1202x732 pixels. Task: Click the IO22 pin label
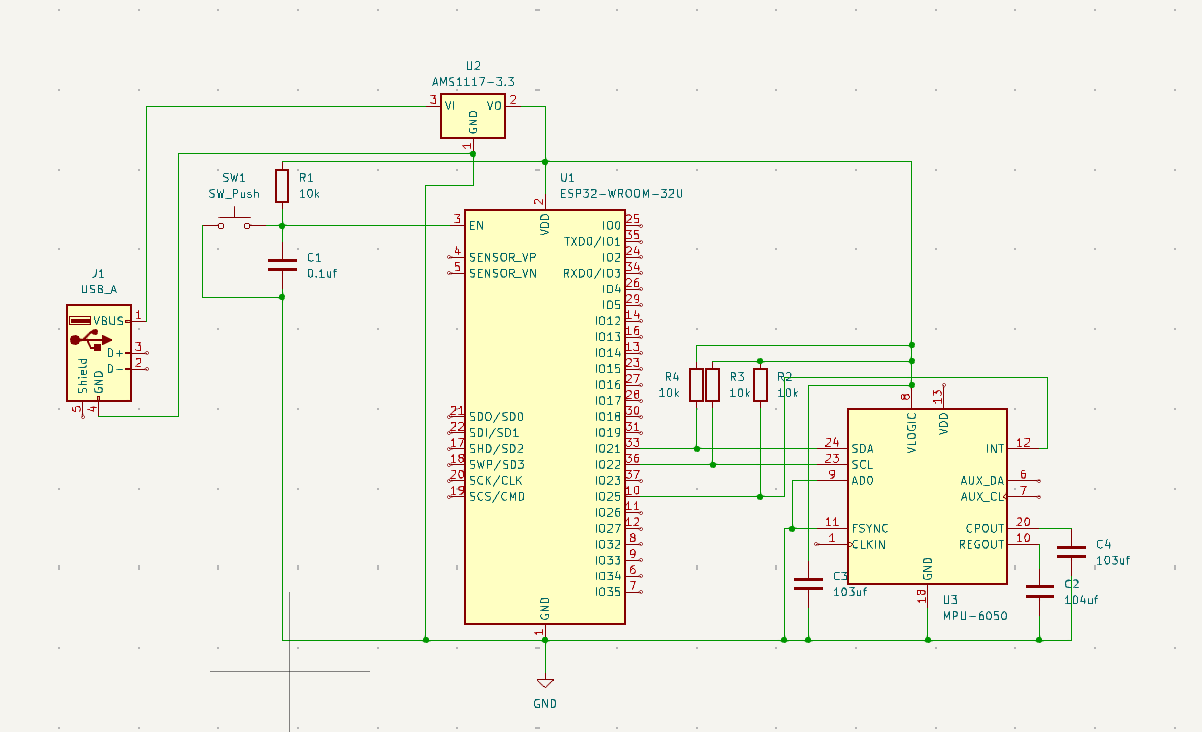(x=608, y=465)
